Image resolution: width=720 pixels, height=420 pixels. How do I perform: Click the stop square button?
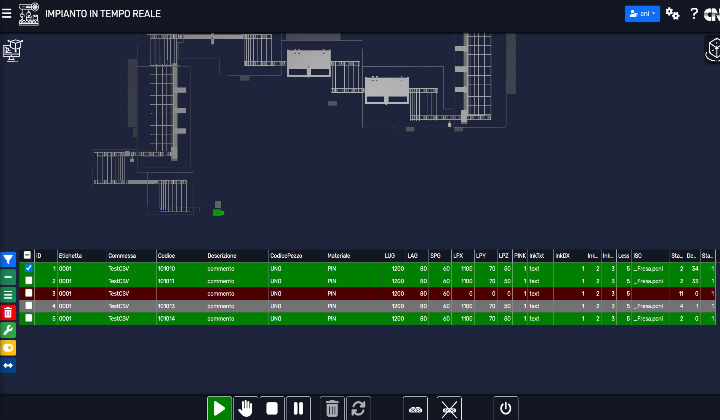click(x=272, y=408)
